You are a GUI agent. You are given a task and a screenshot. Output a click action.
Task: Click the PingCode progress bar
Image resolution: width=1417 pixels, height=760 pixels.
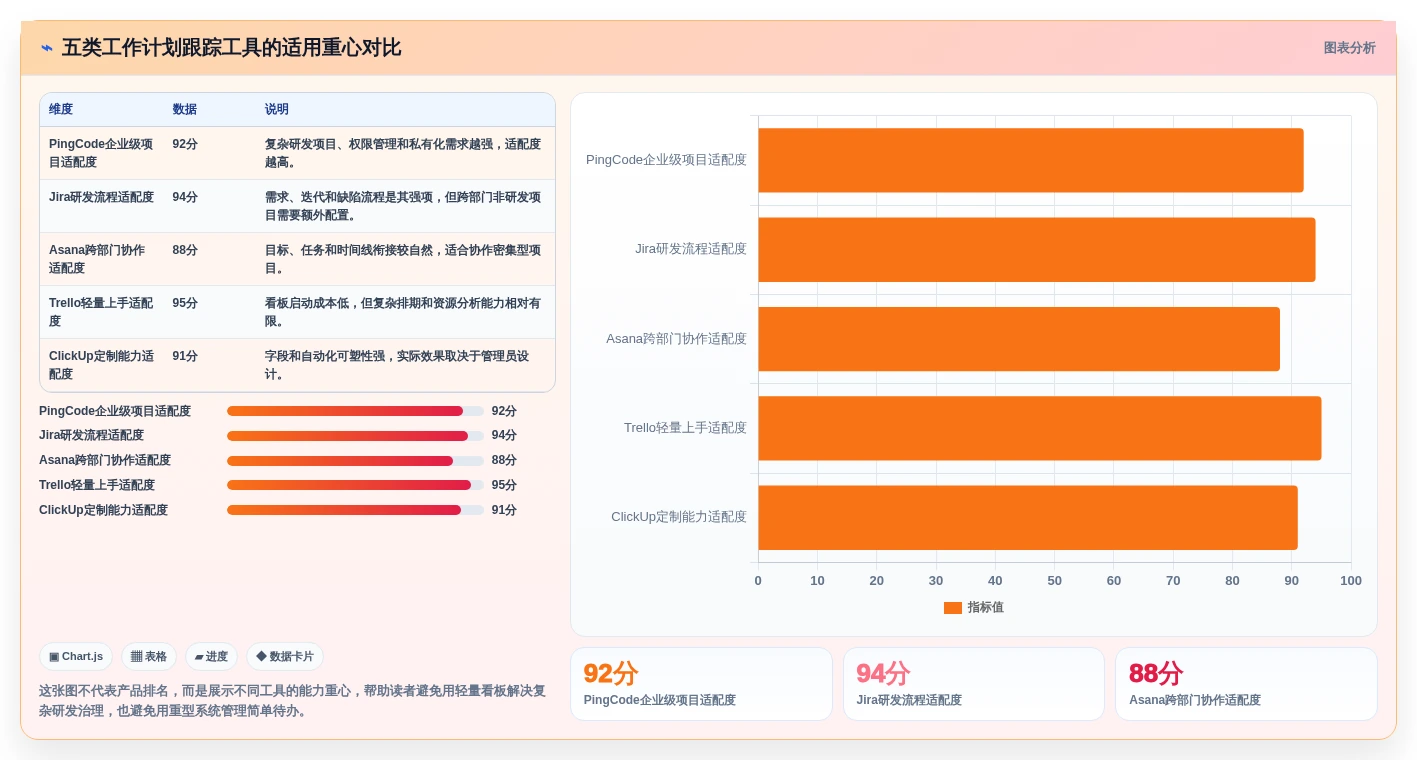coord(355,411)
